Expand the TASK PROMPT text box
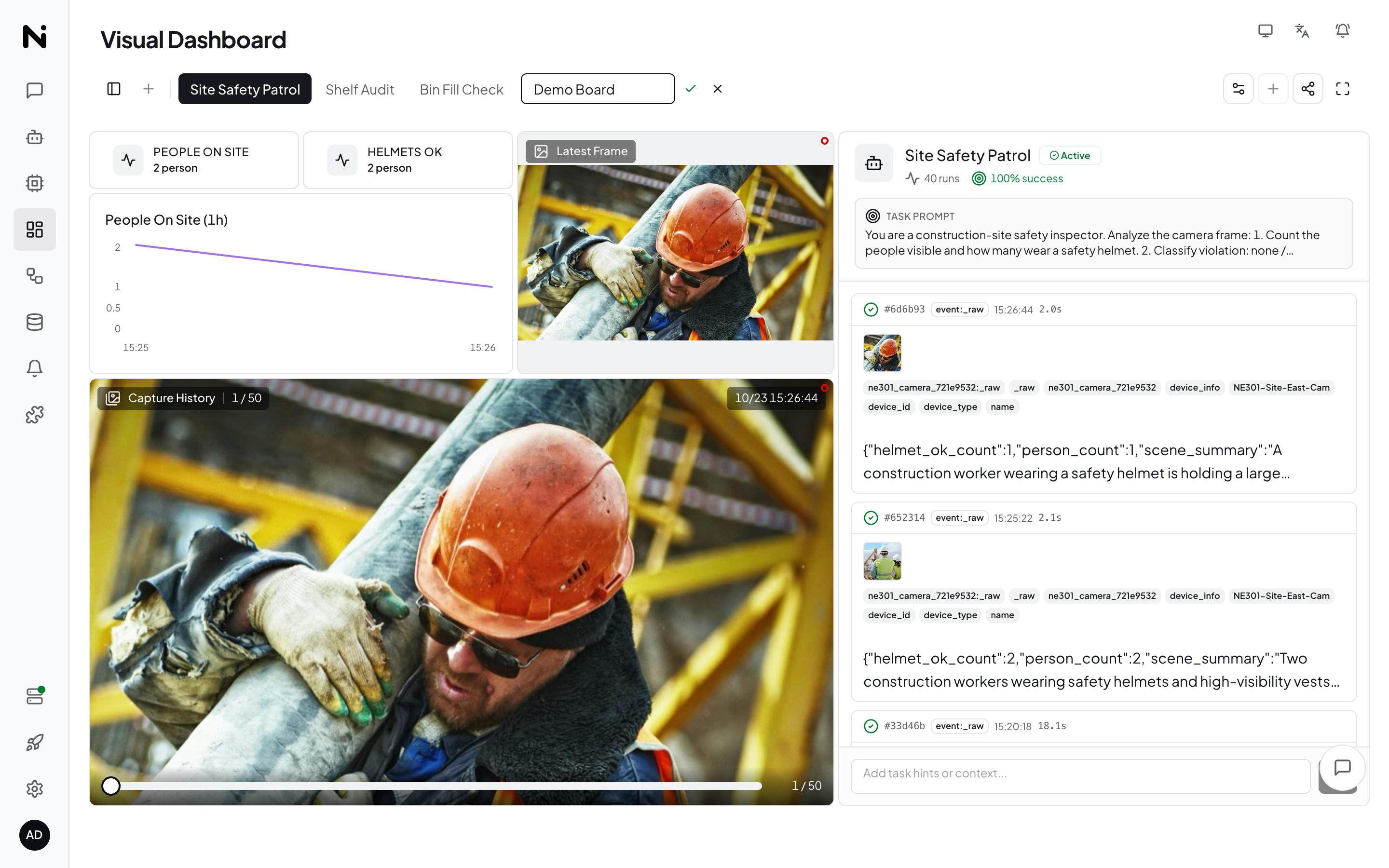Screen dimensions: 1389x868 [1103, 234]
